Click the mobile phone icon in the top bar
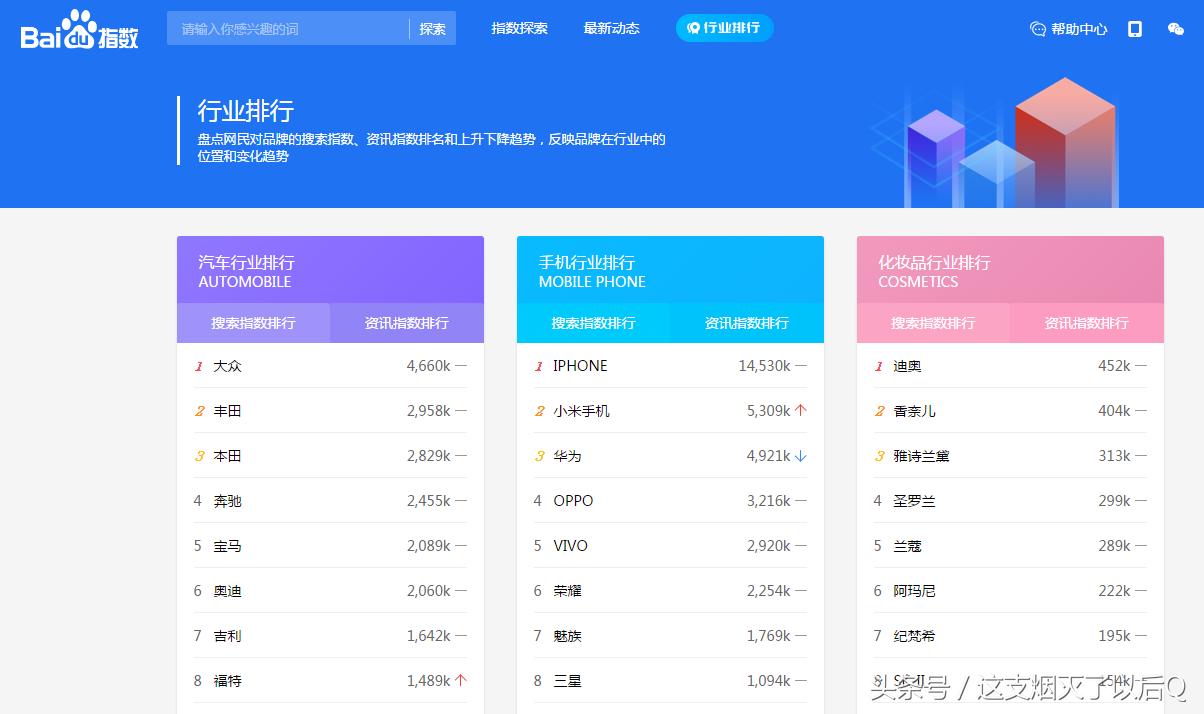This screenshot has width=1204, height=714. pos(1134,30)
